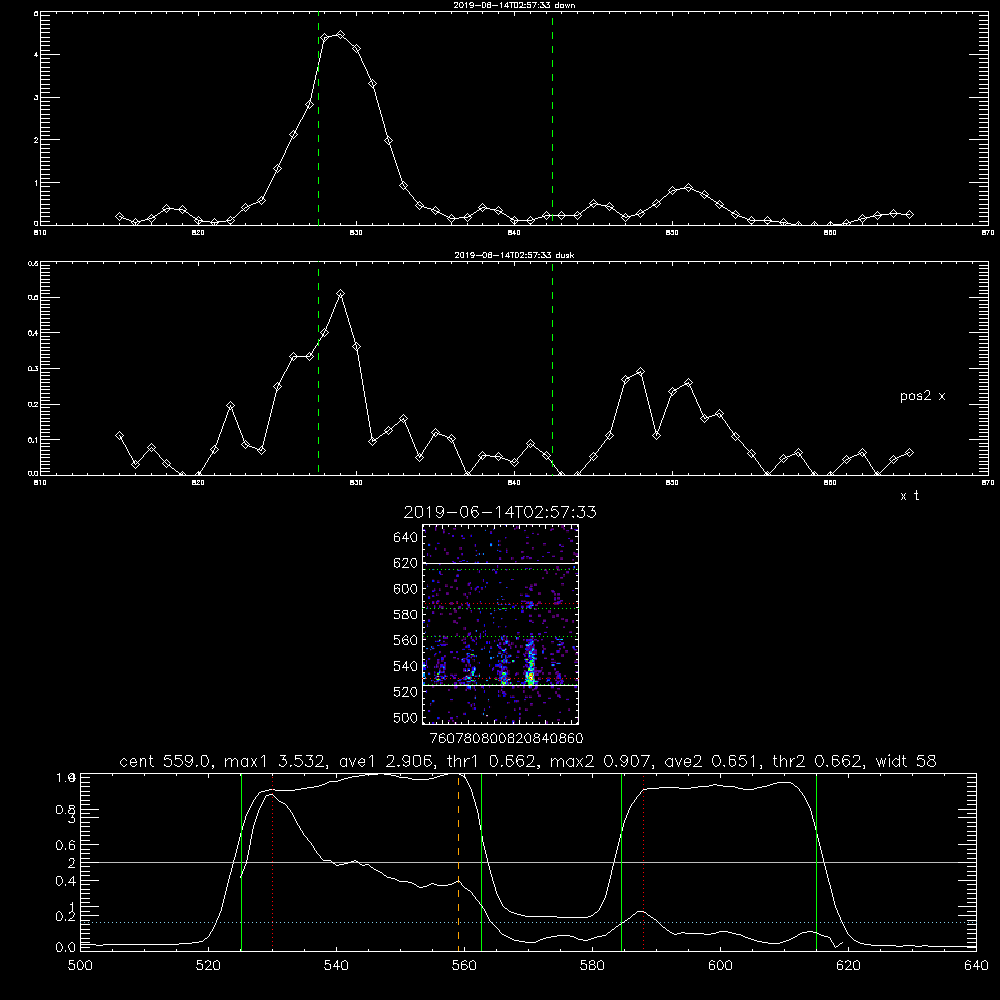Screen dimensions: 1000x1000
Task: Click the highest data point on dawn curve
Action: pyautogui.click(x=341, y=34)
